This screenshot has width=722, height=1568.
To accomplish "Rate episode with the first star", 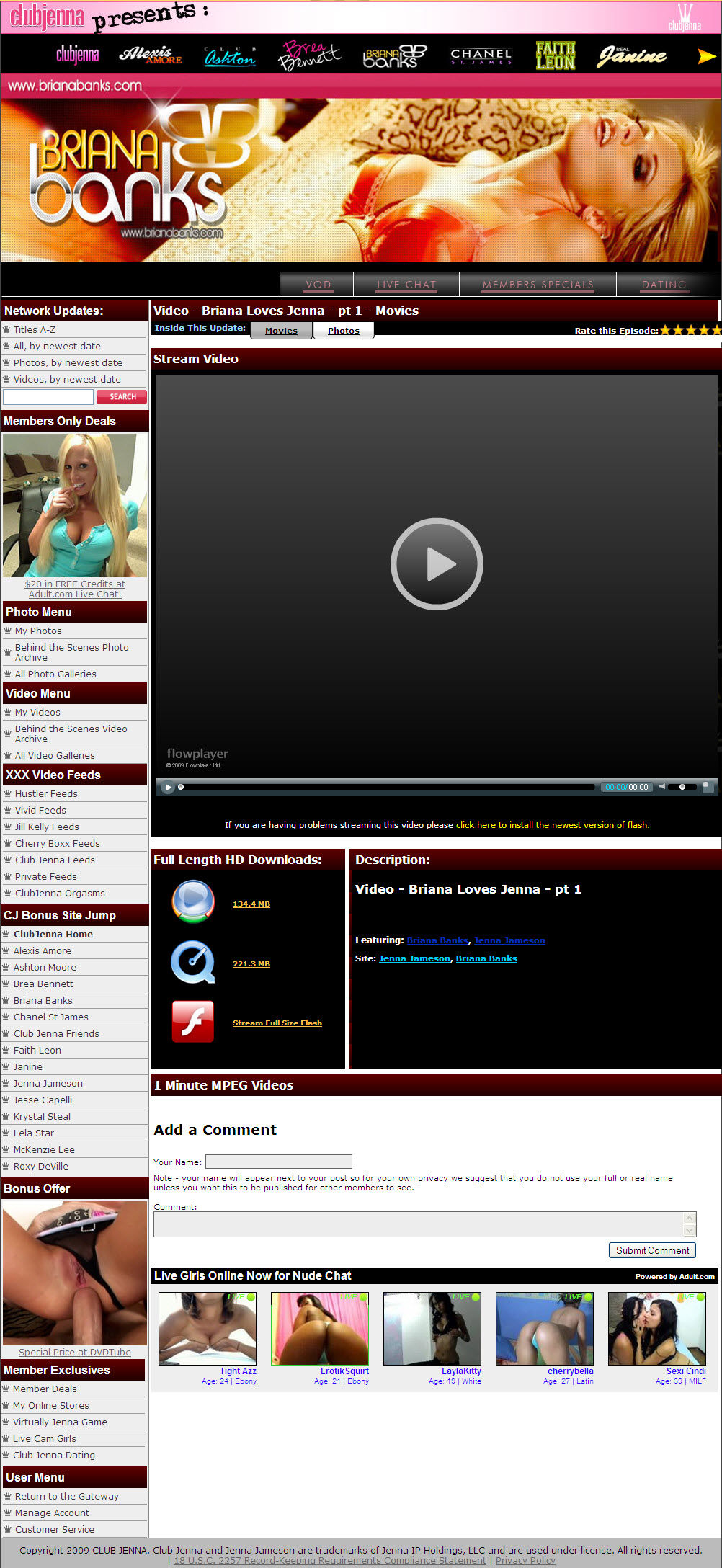I will (665, 330).
